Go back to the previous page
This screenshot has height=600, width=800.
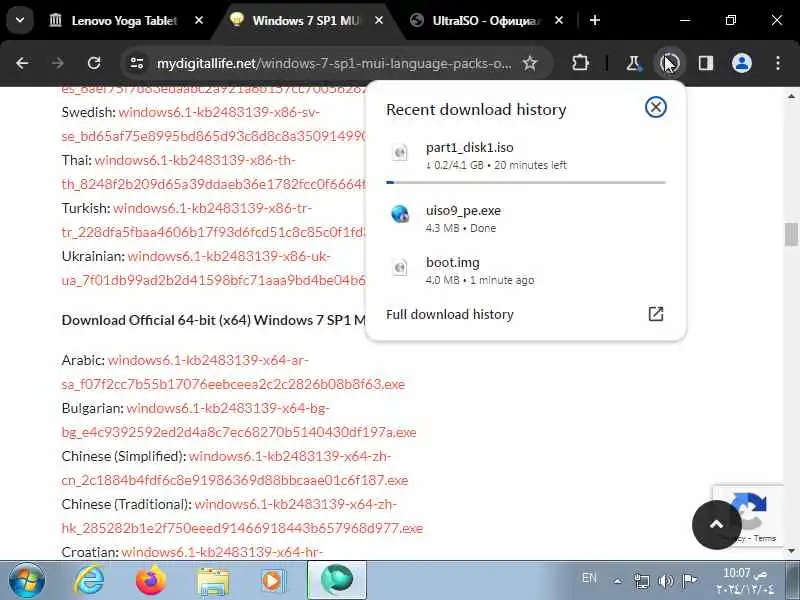point(22,63)
